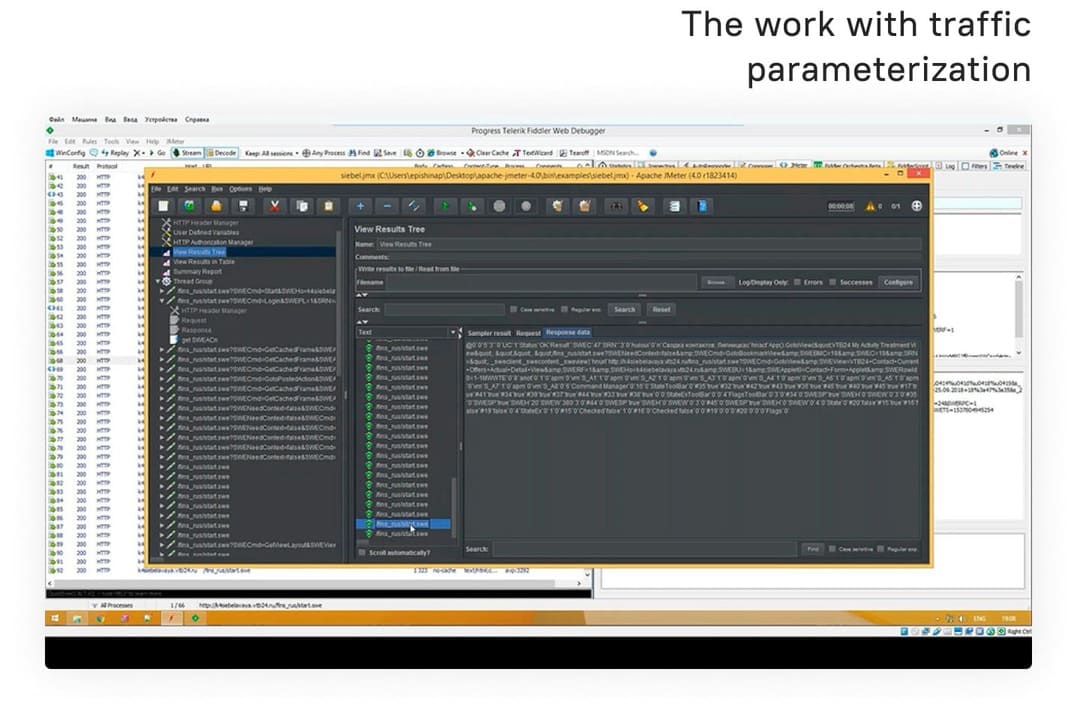
Task: Open the Options menu in JMeter
Action: click(x=240, y=189)
